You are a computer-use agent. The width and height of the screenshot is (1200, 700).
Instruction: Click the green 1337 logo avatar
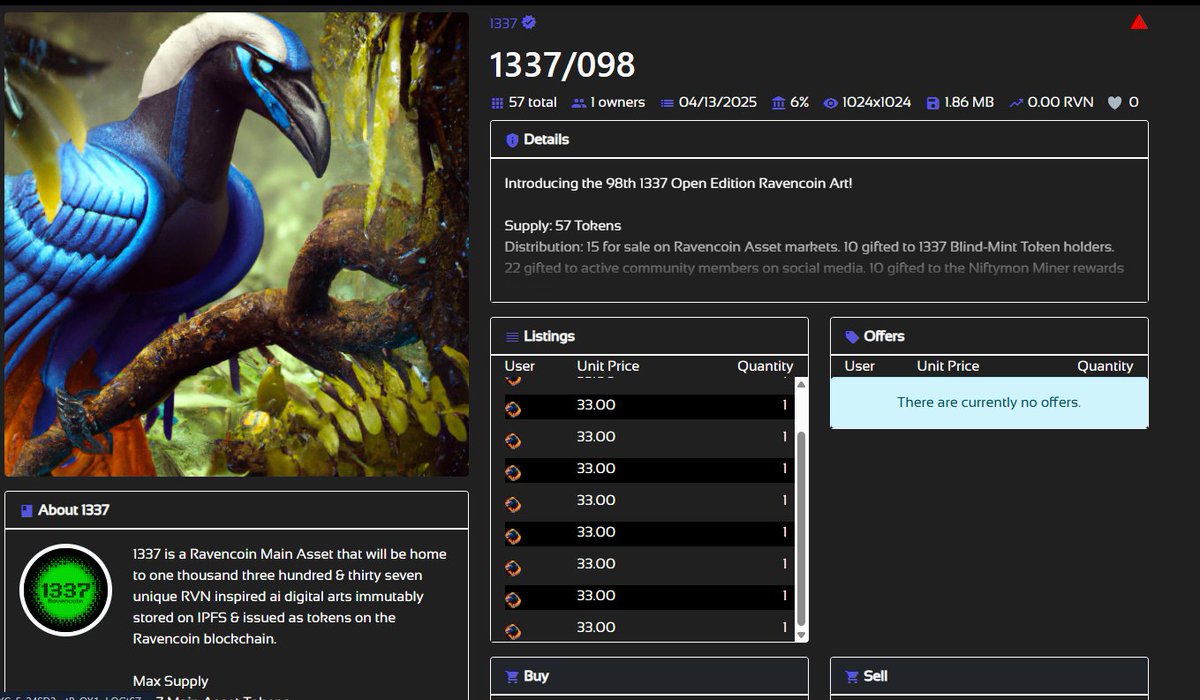pyautogui.click(x=66, y=590)
